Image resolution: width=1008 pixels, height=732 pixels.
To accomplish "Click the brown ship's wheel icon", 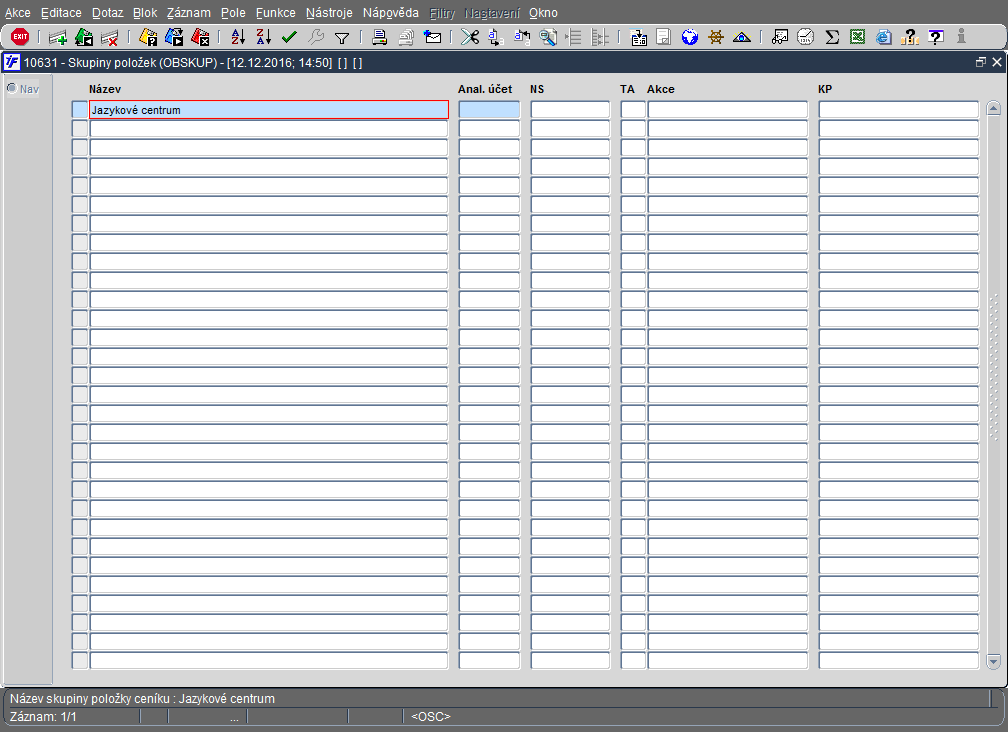I will [x=716, y=37].
